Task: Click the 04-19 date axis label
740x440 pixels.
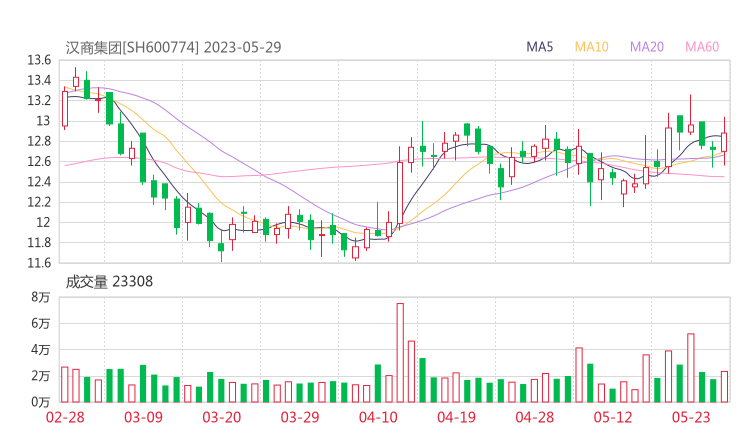Action: click(456, 417)
